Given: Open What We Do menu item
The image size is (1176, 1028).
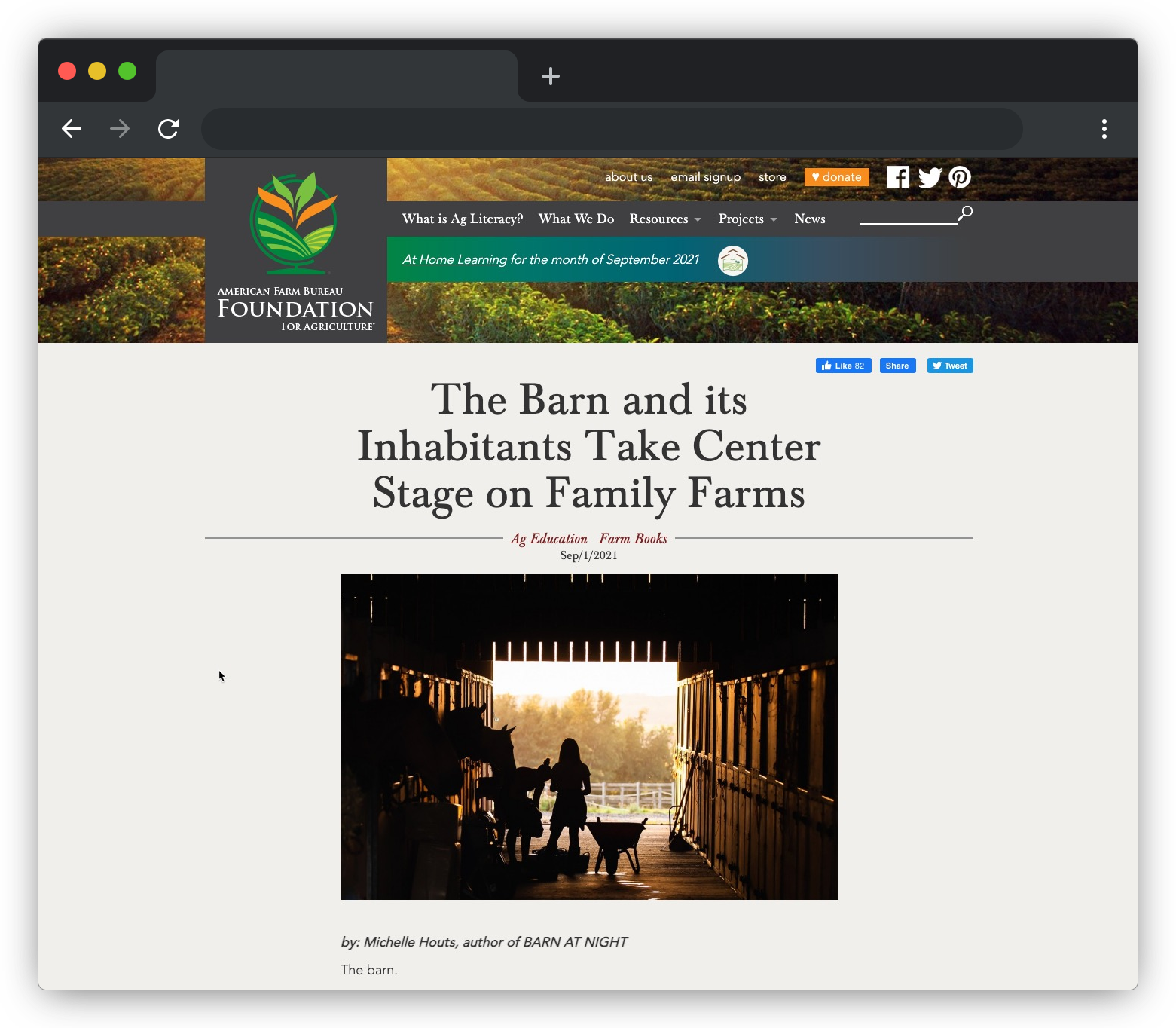Looking at the screenshot, I should [x=576, y=219].
